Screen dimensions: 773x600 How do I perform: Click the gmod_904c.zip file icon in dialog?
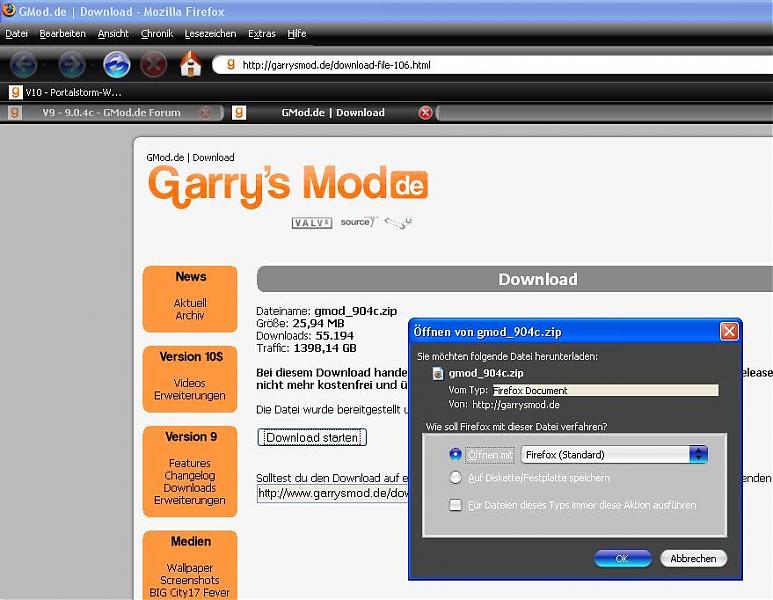(x=437, y=373)
